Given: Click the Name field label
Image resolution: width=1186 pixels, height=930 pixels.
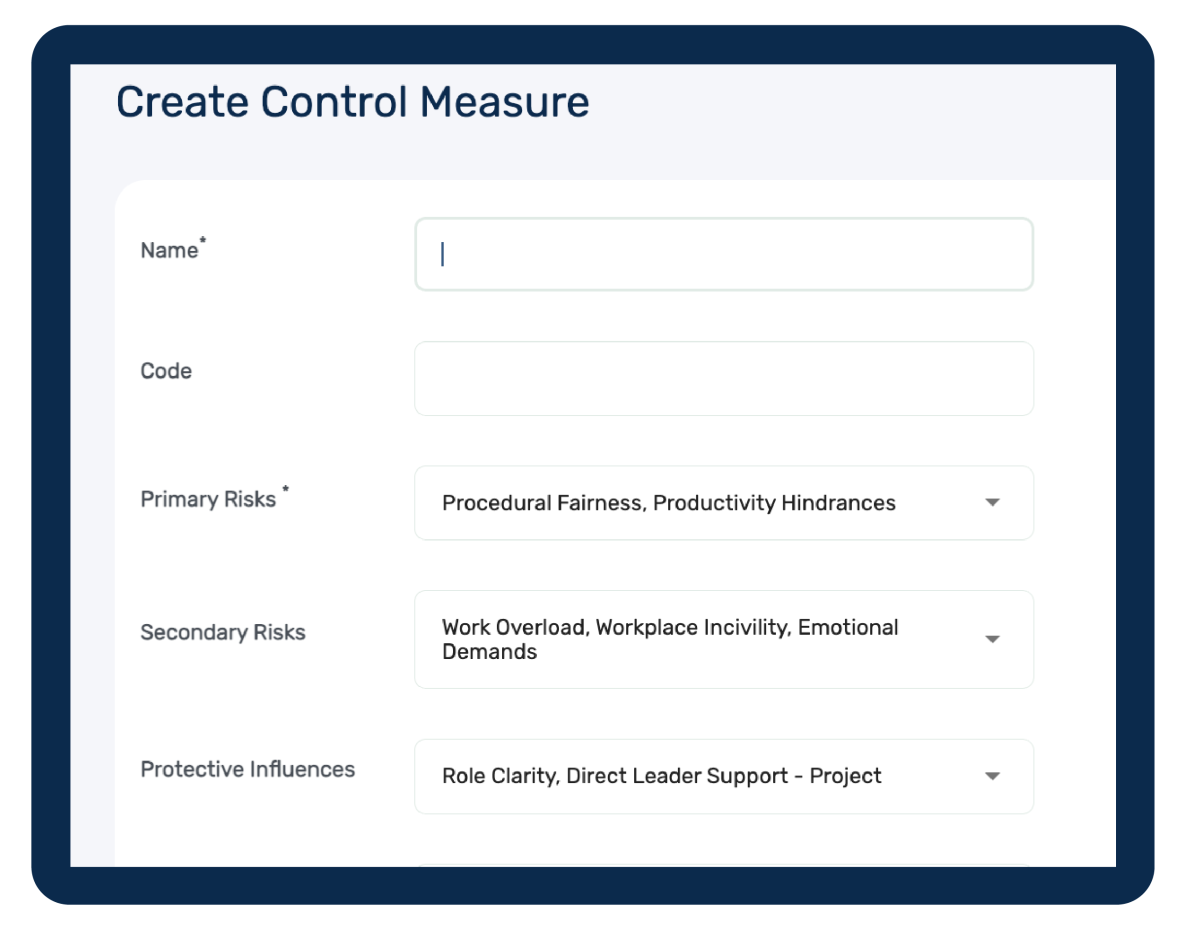Looking at the screenshot, I should 169,251.
